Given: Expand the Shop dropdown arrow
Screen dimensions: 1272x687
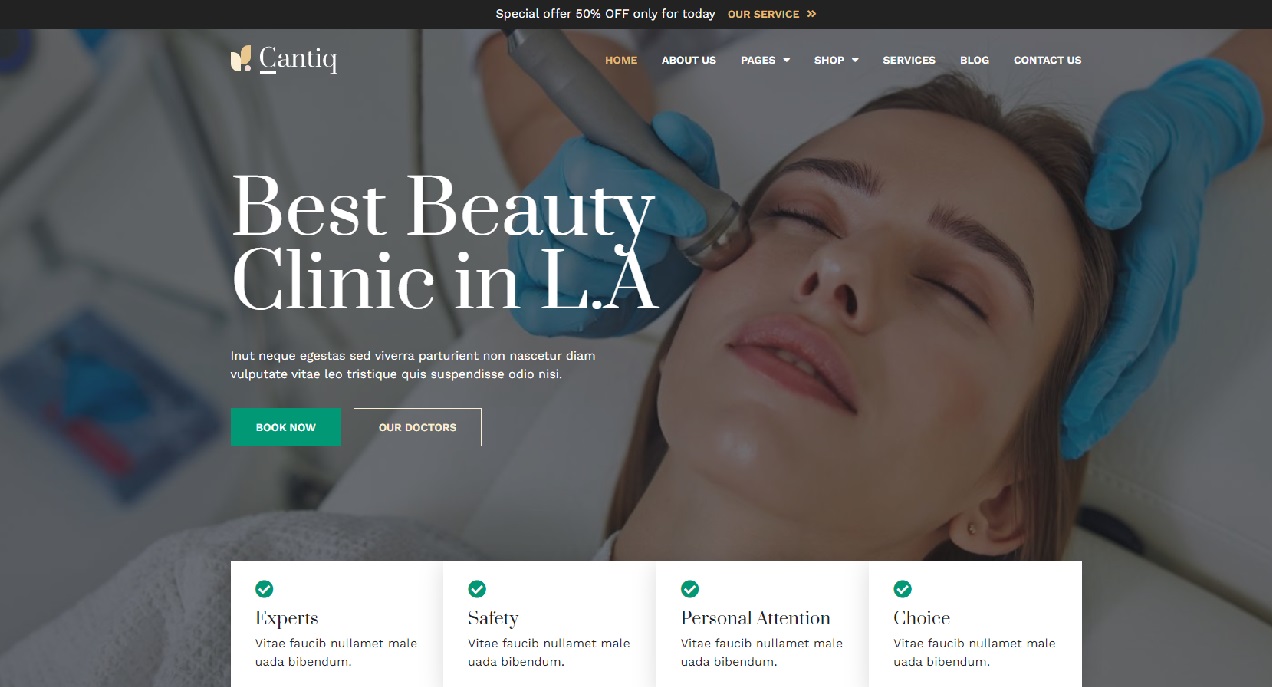Looking at the screenshot, I should [855, 61].
